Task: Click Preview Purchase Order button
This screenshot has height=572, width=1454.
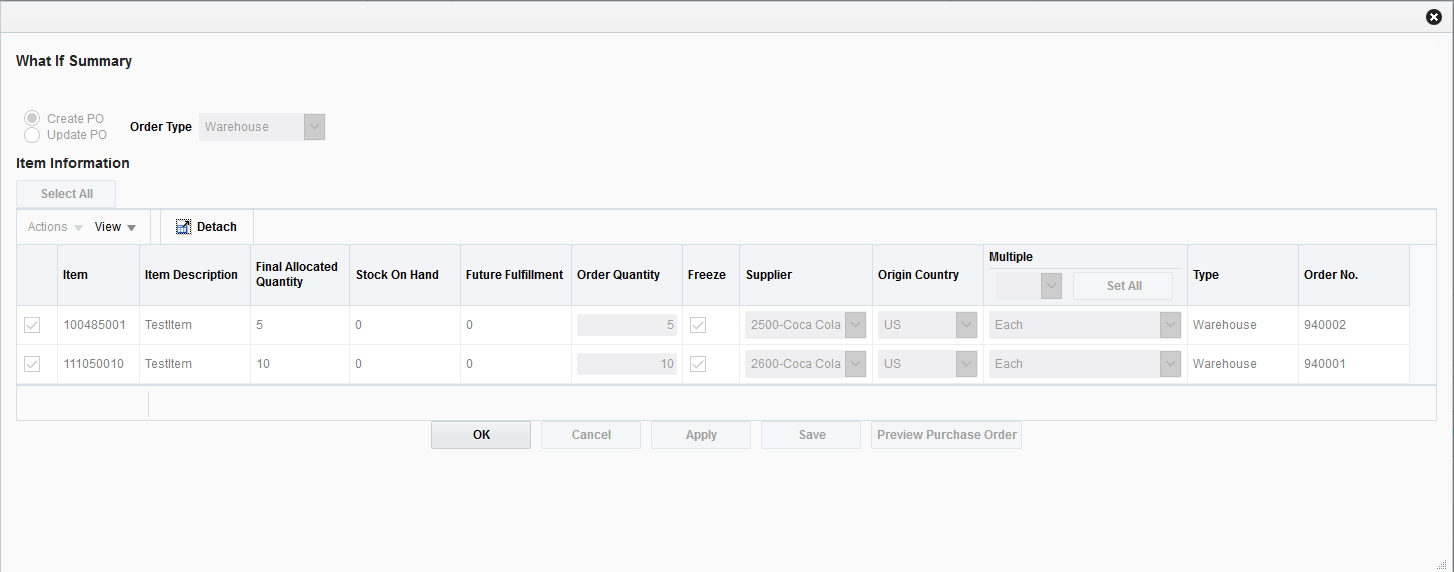Action: (947, 435)
